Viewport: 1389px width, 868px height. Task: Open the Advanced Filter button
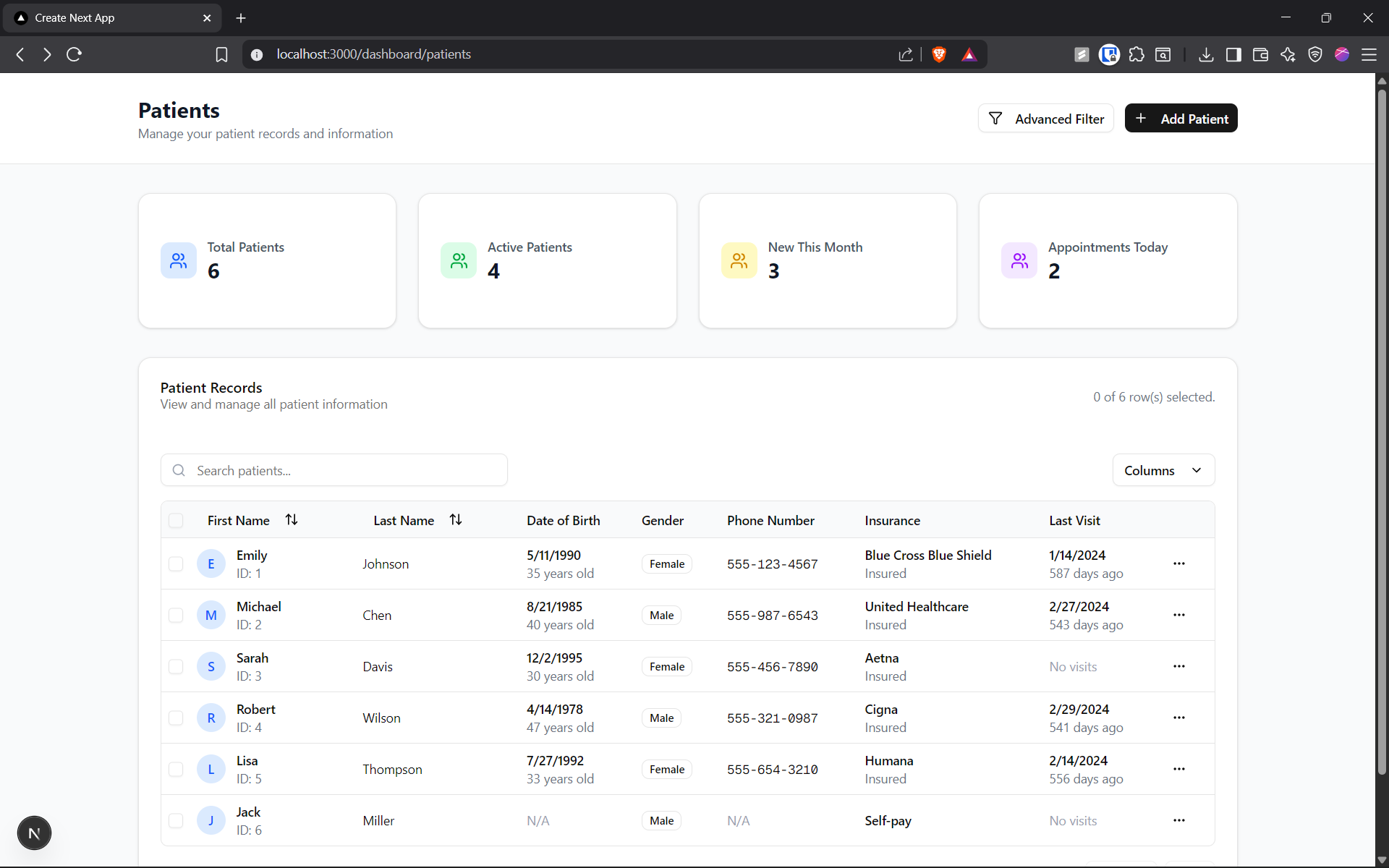click(x=1045, y=119)
